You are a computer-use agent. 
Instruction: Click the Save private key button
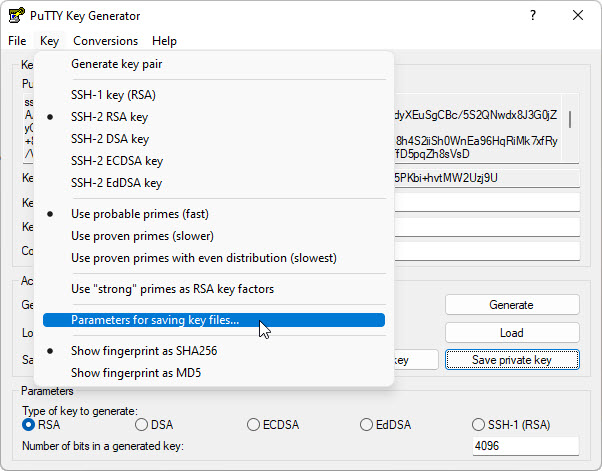coord(511,360)
